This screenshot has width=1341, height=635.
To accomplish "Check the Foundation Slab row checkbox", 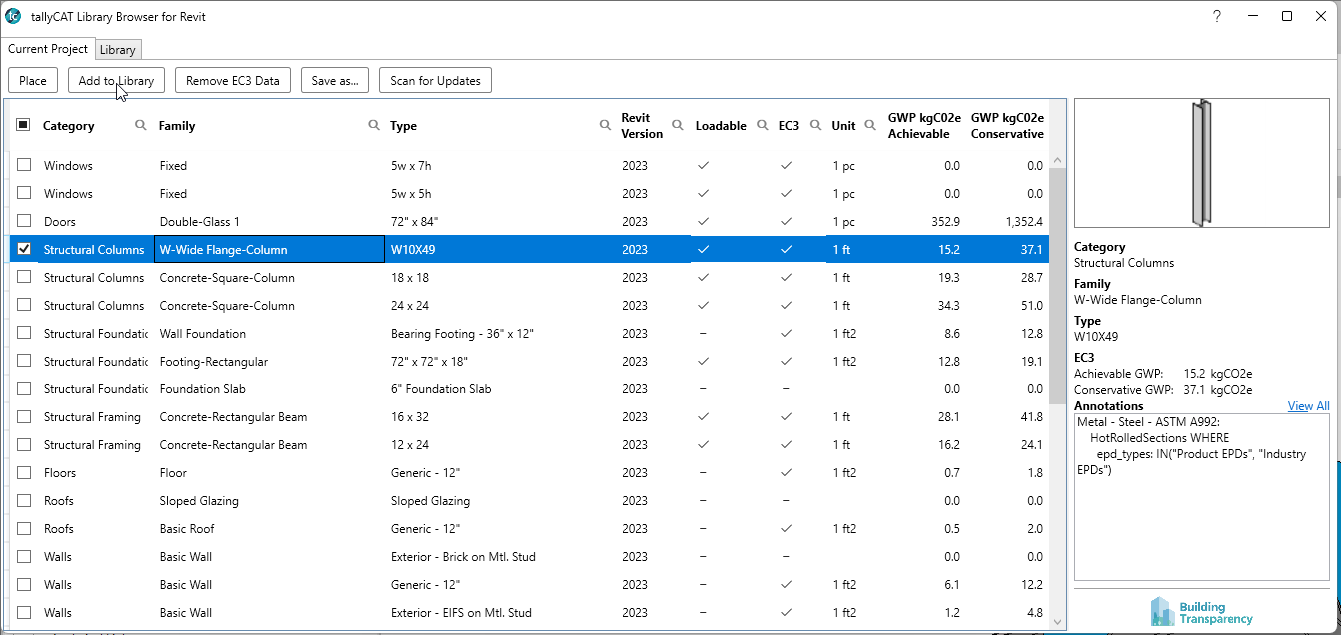I will pos(24,388).
